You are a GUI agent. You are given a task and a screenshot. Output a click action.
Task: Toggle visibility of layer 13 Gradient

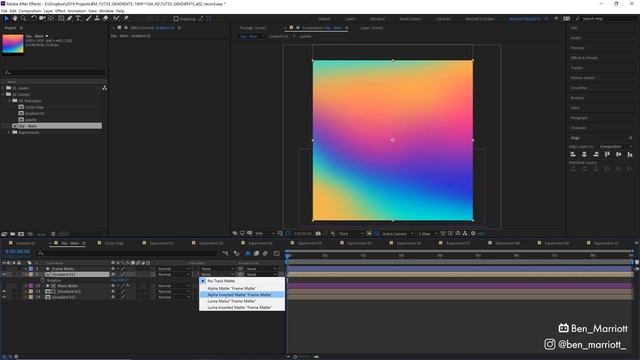point(4,291)
